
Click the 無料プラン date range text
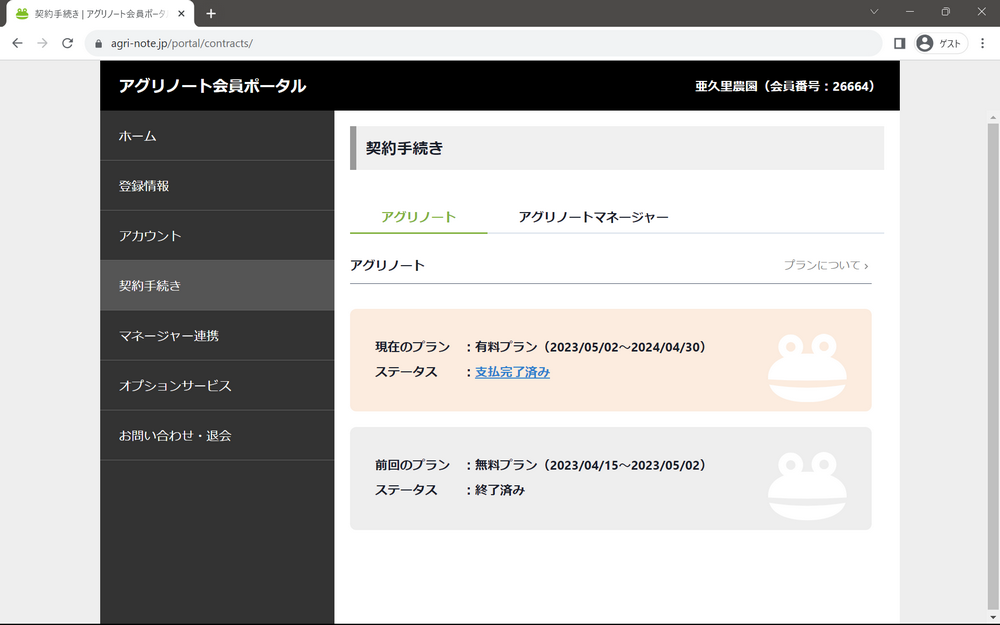pos(591,465)
